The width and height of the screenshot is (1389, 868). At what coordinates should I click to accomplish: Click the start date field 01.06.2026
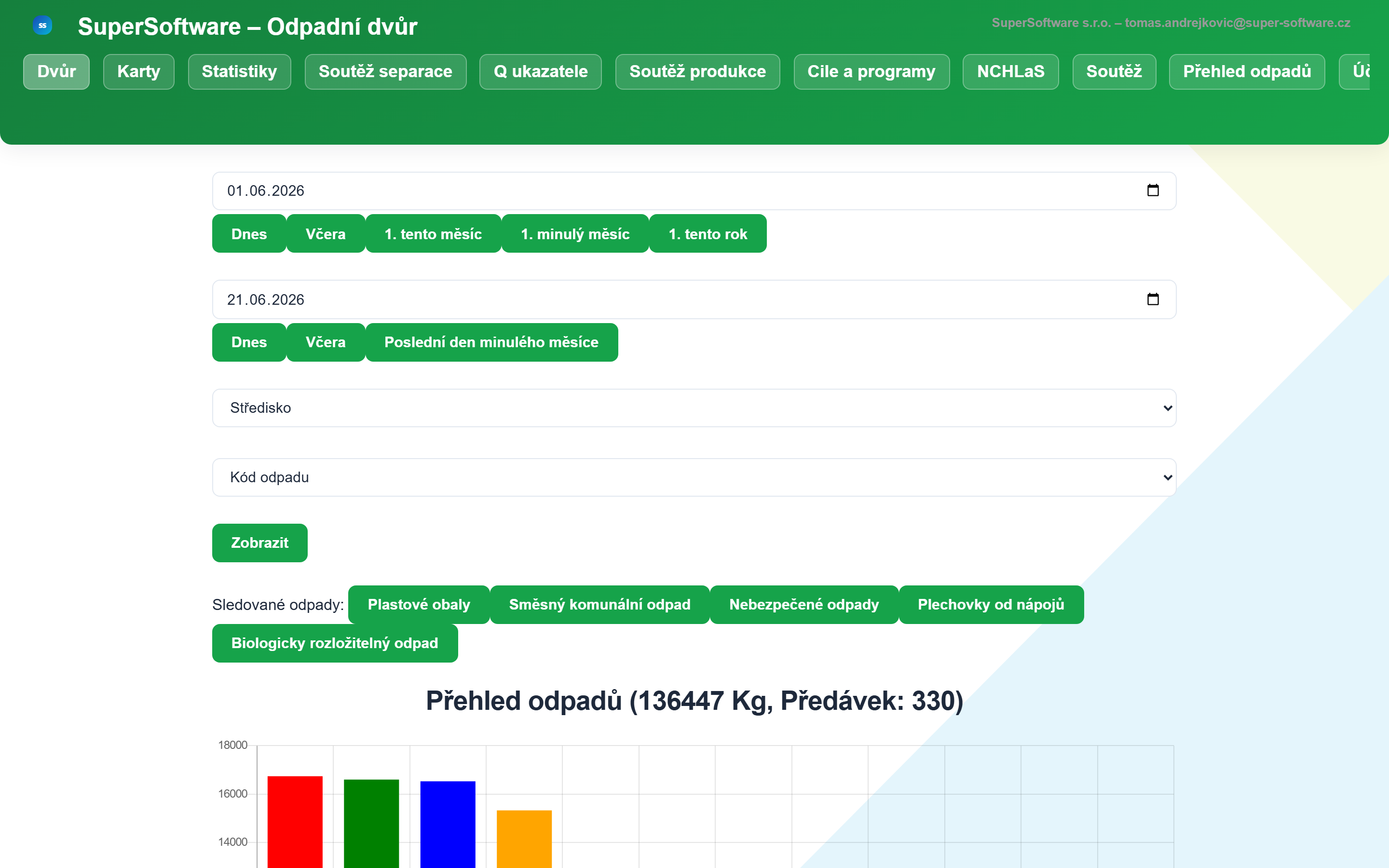pyautogui.click(x=694, y=191)
